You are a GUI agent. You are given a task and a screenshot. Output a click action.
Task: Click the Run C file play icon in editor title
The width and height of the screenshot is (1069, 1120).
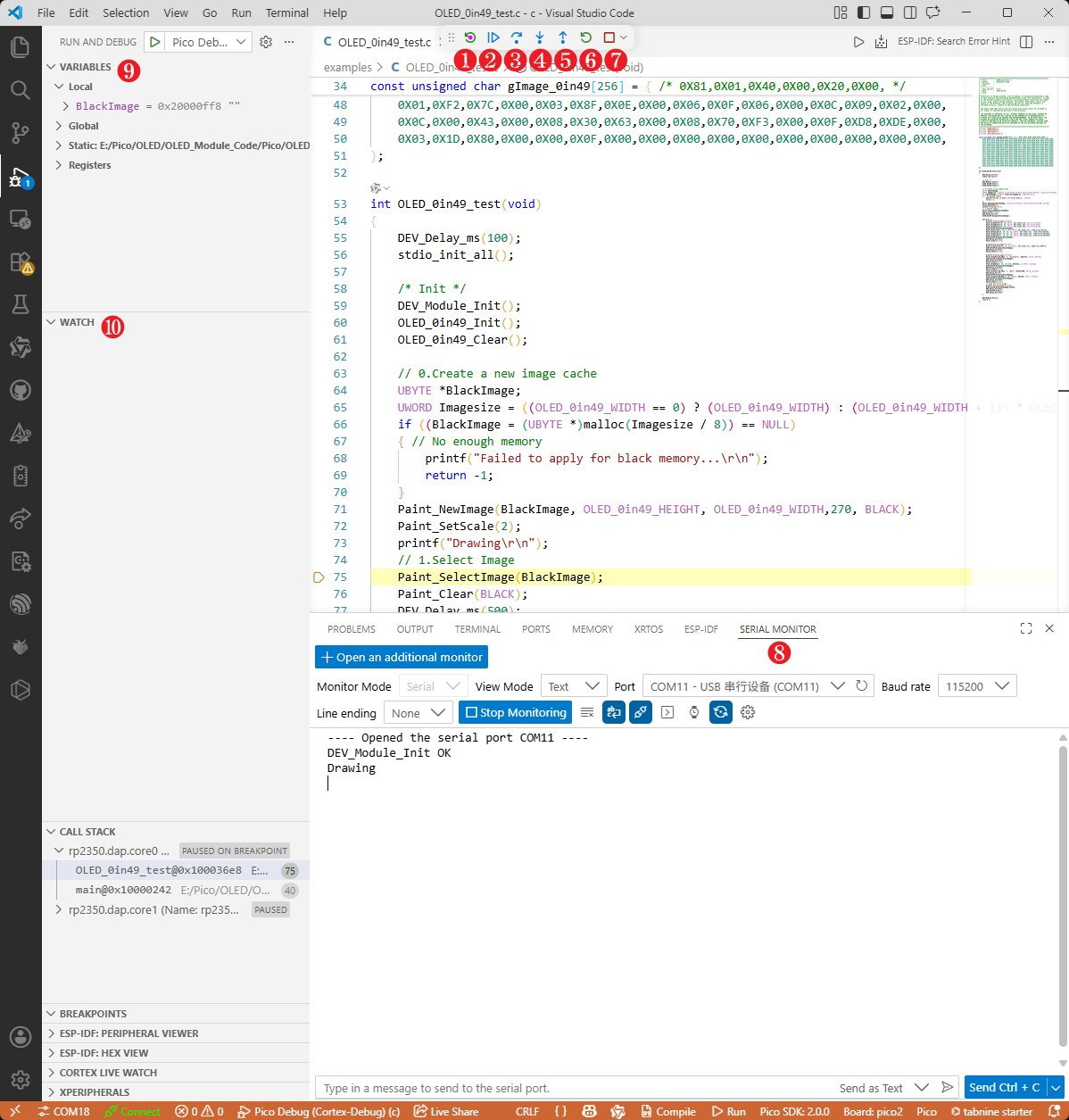point(858,42)
